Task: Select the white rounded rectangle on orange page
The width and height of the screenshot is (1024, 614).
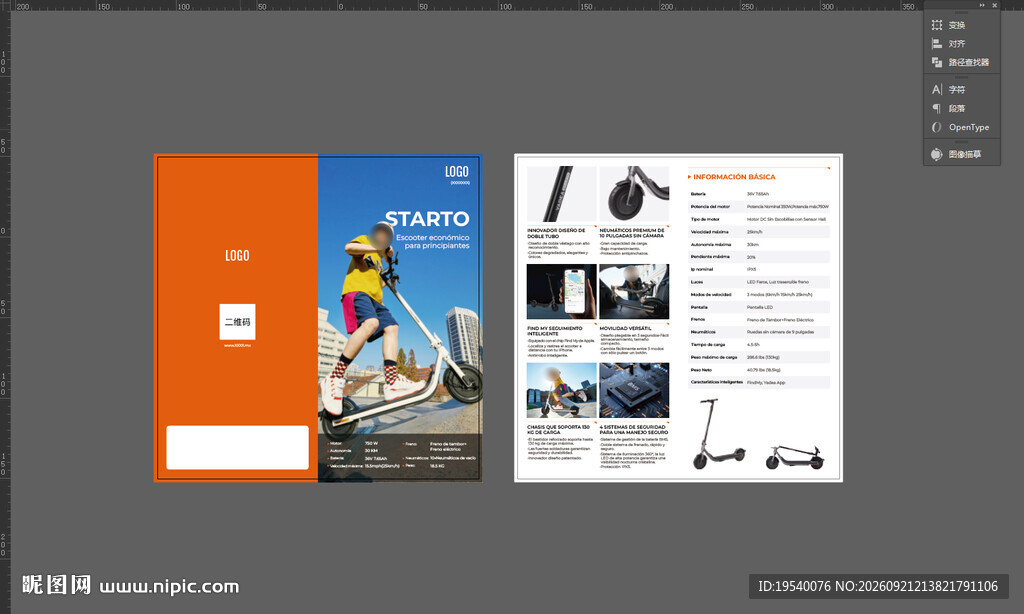Action: pyautogui.click(x=238, y=447)
